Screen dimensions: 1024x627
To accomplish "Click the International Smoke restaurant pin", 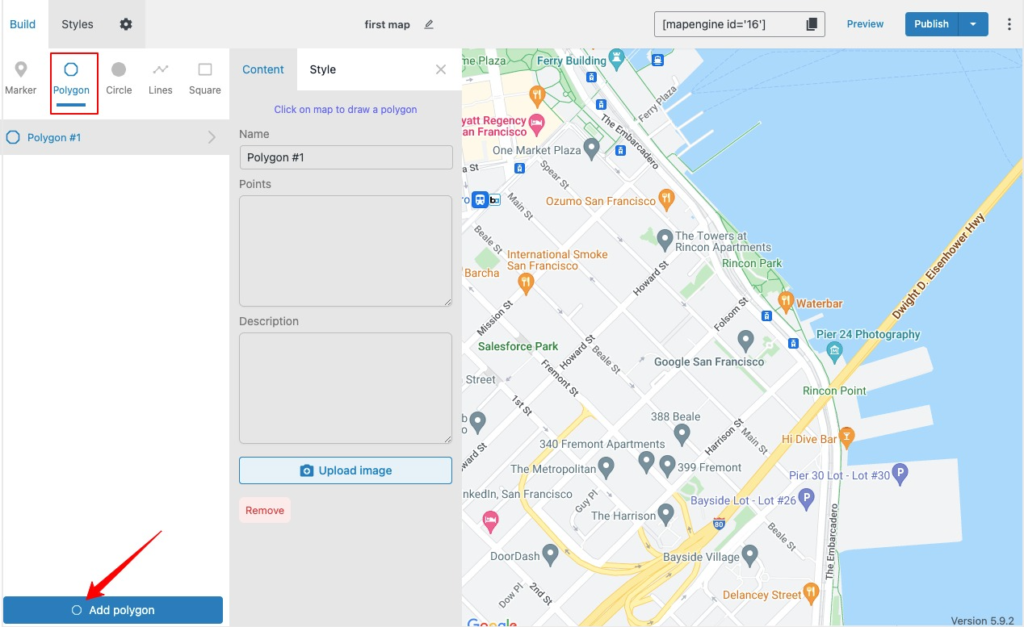I will tap(526, 283).
